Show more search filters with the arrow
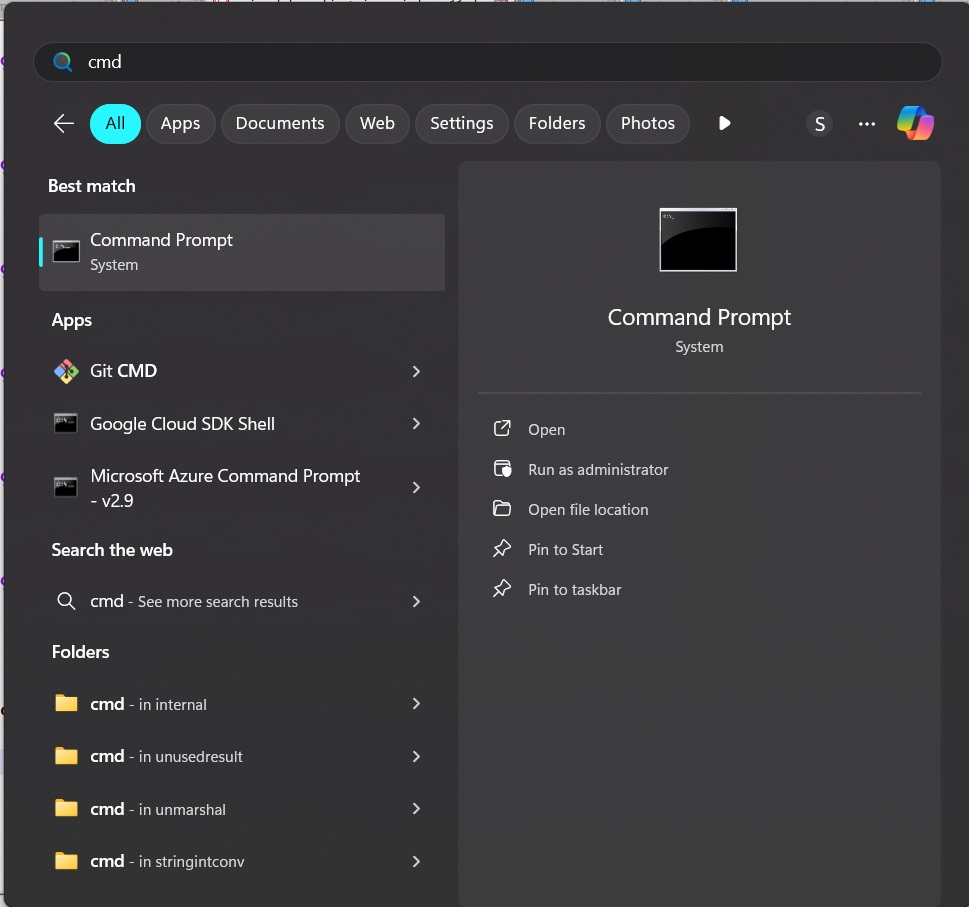 [723, 123]
